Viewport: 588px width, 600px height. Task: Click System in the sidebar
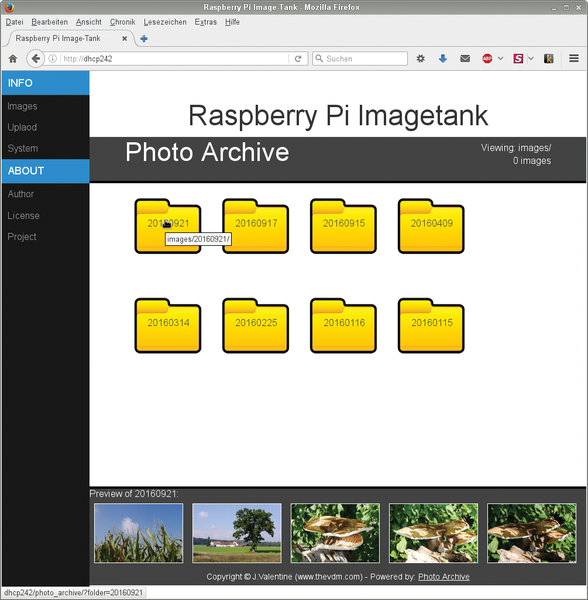(x=23, y=148)
